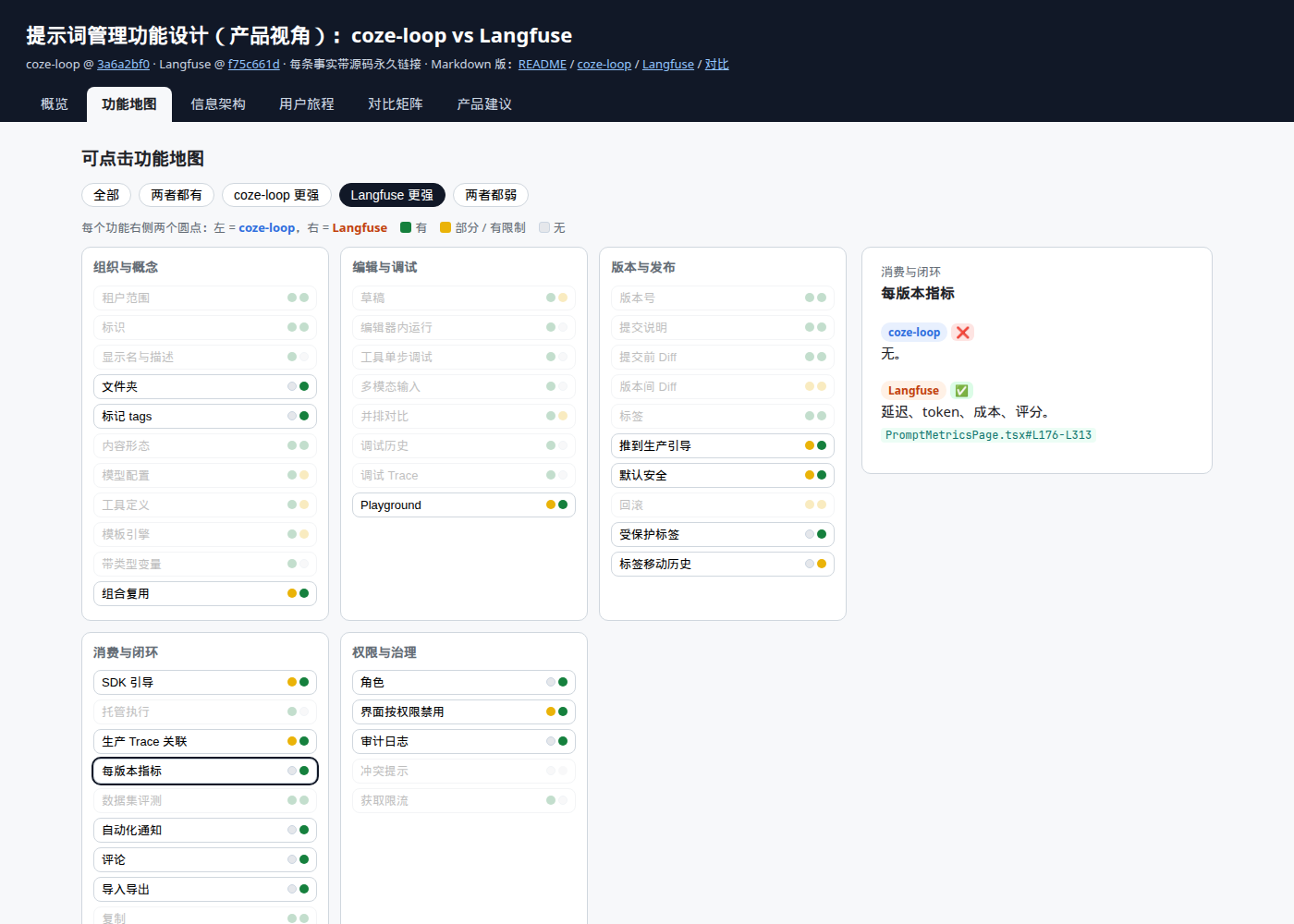The width and height of the screenshot is (1294, 924).
Task: Filter features by 两者都弱
Action: 491,195
